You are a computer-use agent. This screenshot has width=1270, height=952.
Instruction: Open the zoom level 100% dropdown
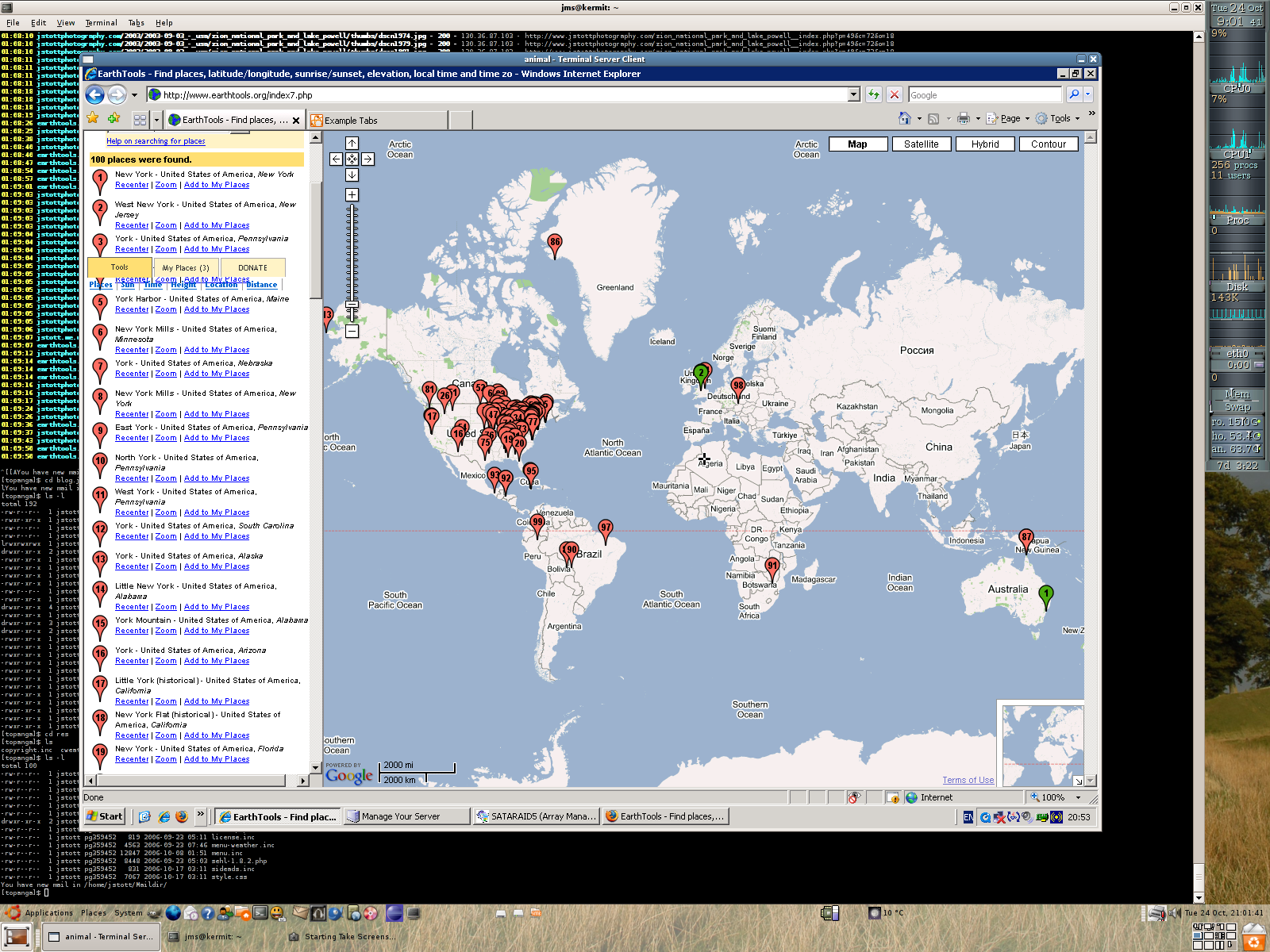pos(1078,797)
